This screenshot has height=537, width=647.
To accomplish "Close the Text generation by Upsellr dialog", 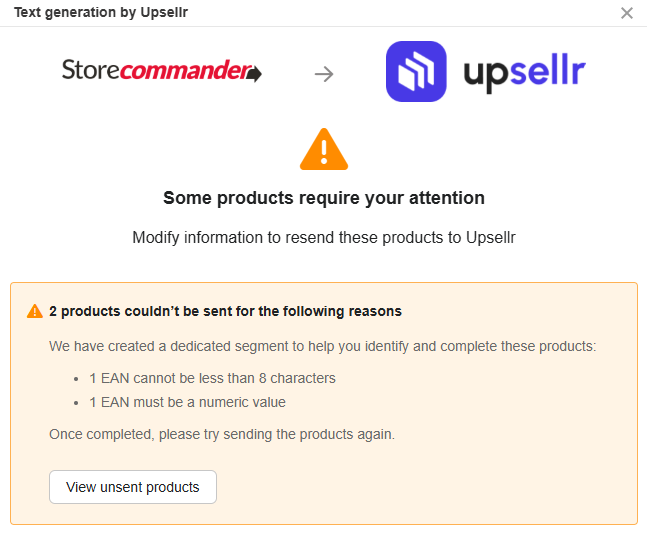I will pyautogui.click(x=627, y=13).
